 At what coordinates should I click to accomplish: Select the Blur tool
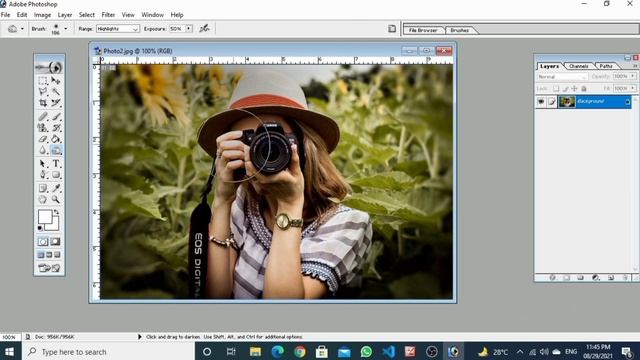click(x=42, y=150)
